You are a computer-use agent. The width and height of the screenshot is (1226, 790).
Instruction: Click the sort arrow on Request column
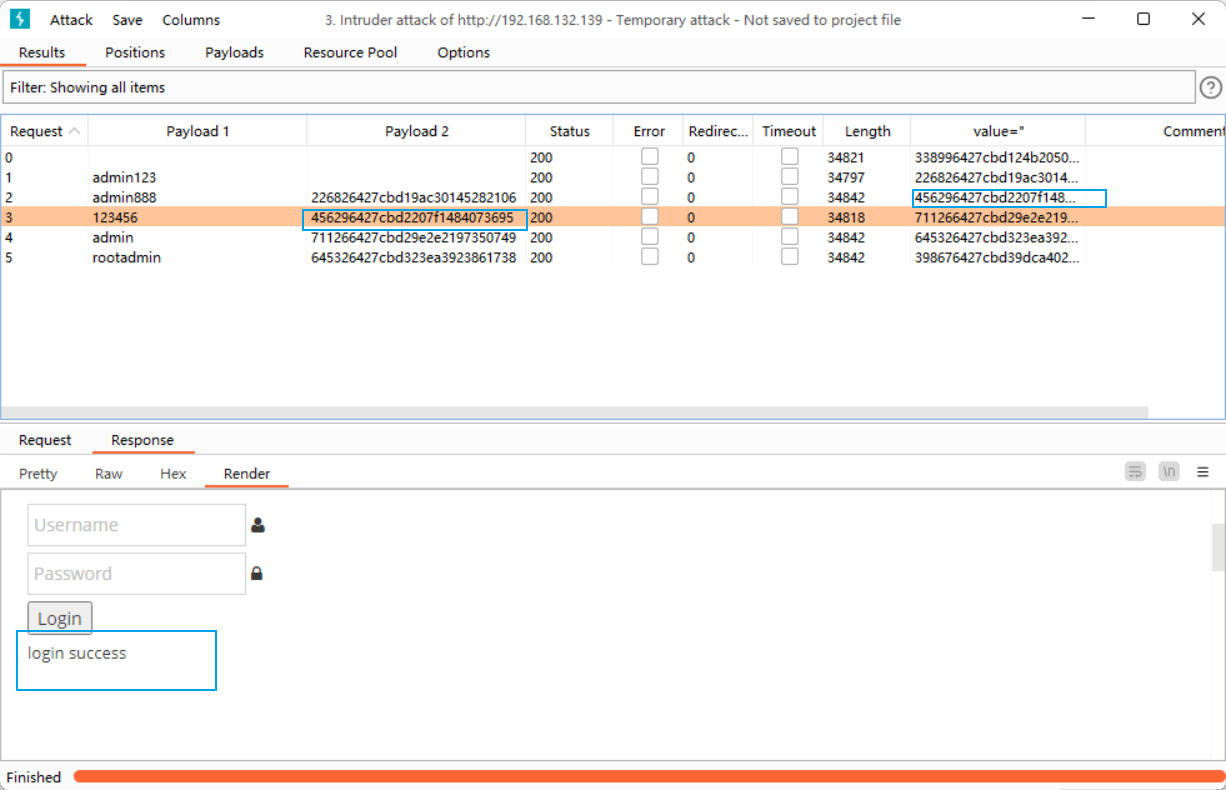click(74, 131)
